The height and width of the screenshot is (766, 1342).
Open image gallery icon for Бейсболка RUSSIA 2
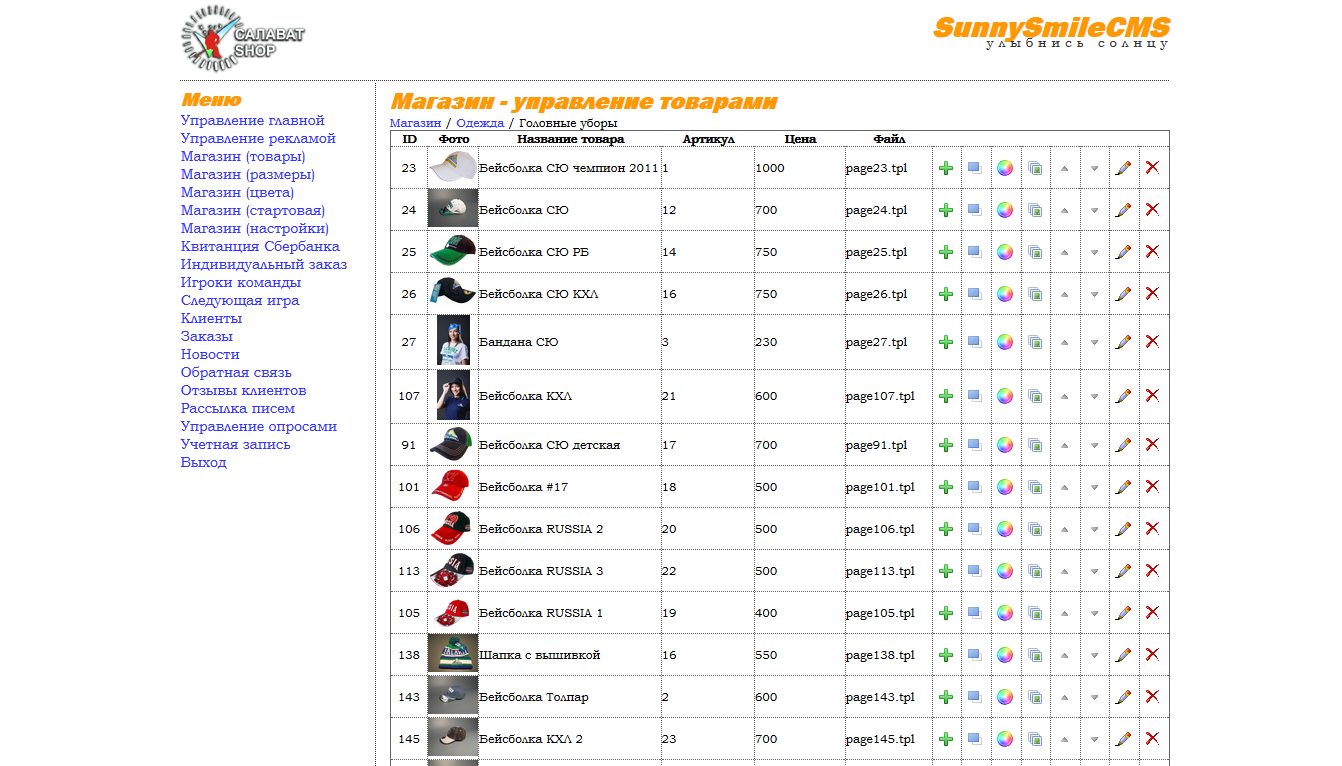coord(1035,529)
